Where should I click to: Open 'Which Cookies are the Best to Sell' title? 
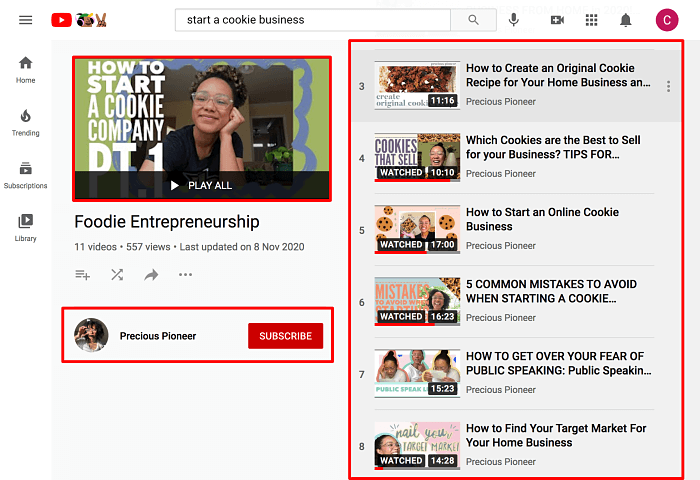click(553, 147)
